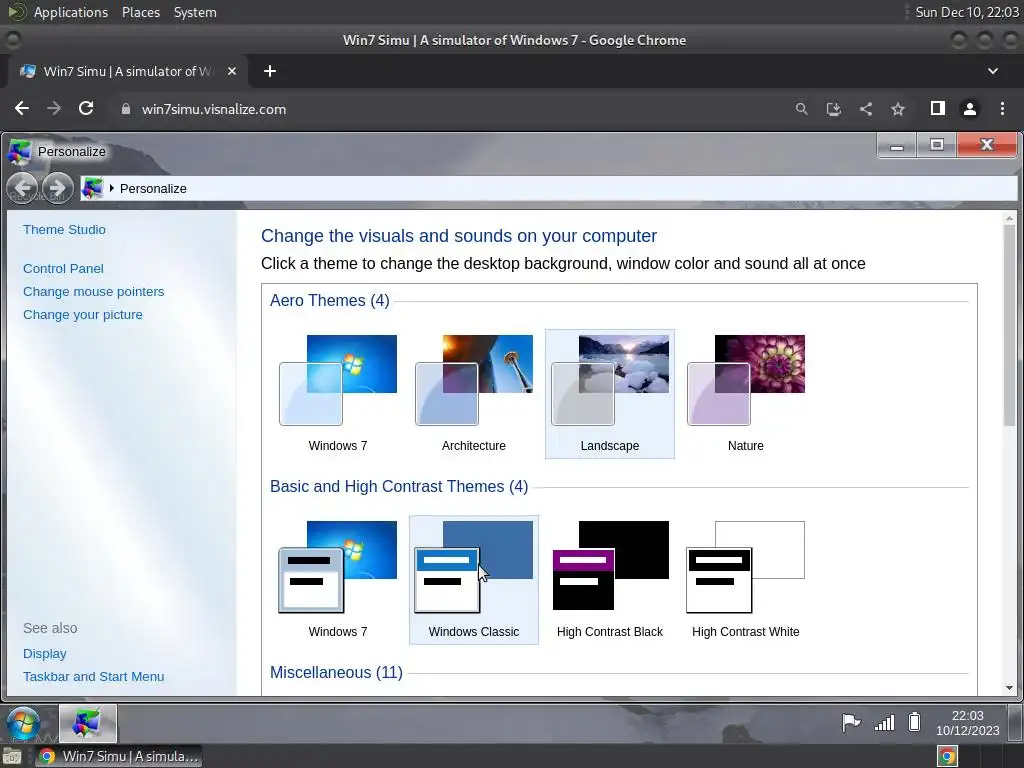The height and width of the screenshot is (768, 1024).
Task: Bookmark this page with star icon
Action: pos(898,109)
